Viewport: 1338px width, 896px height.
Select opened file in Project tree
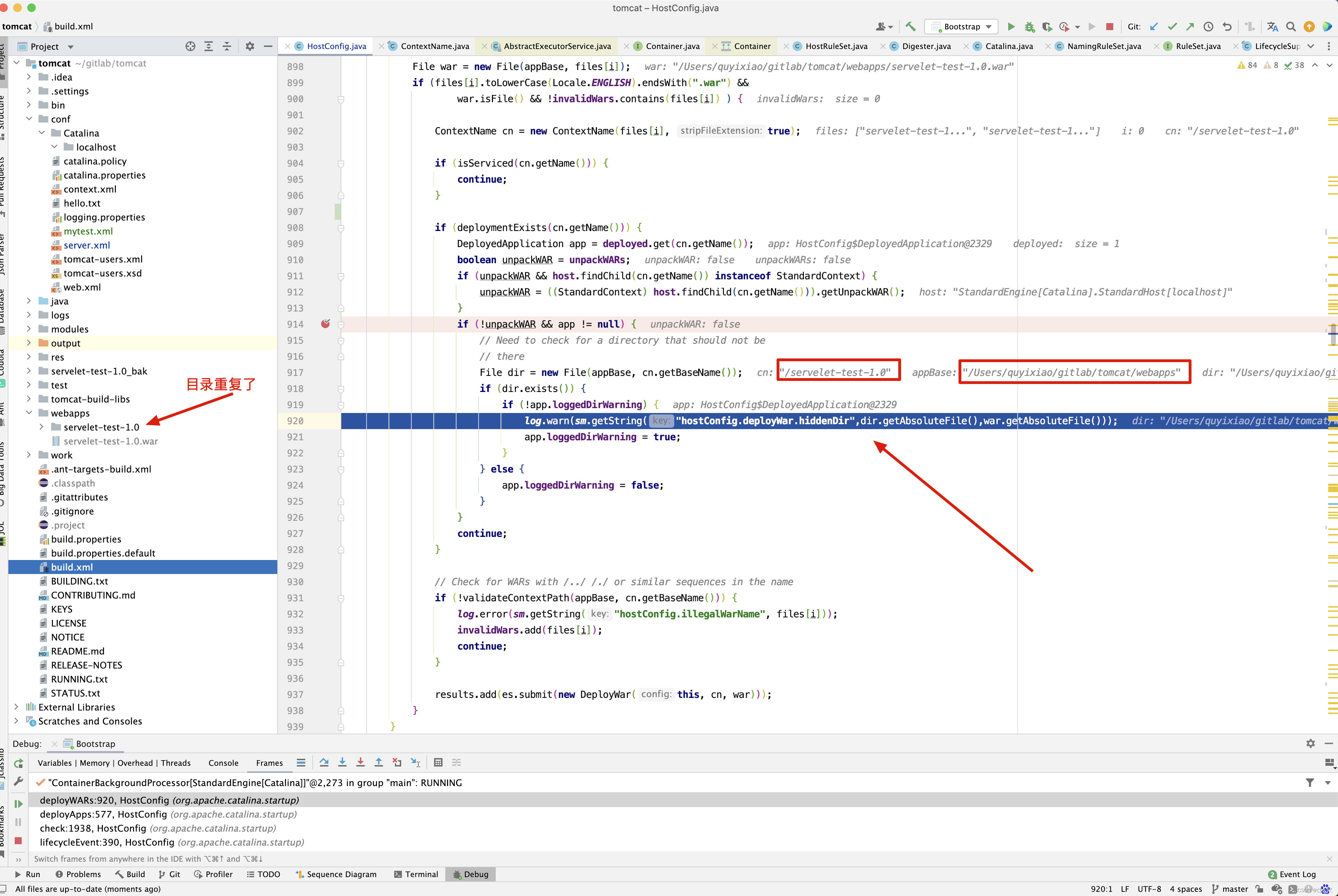tap(190, 46)
